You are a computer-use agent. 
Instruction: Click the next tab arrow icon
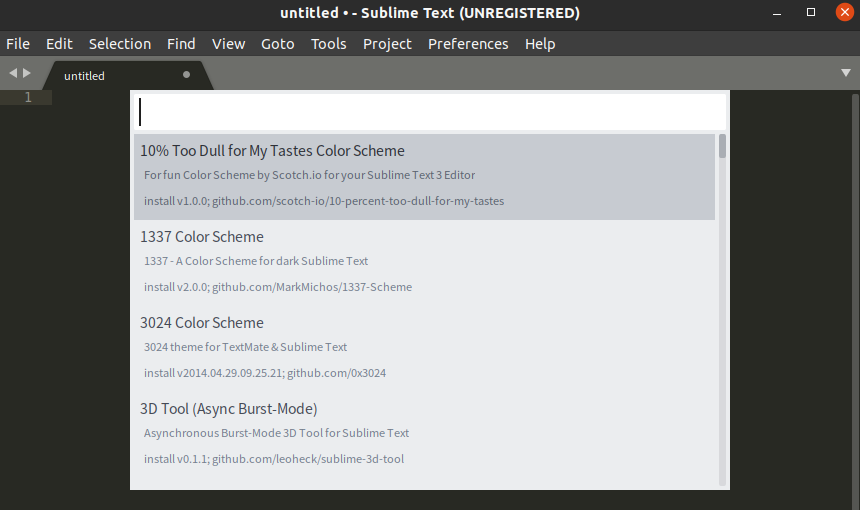[x=27, y=73]
